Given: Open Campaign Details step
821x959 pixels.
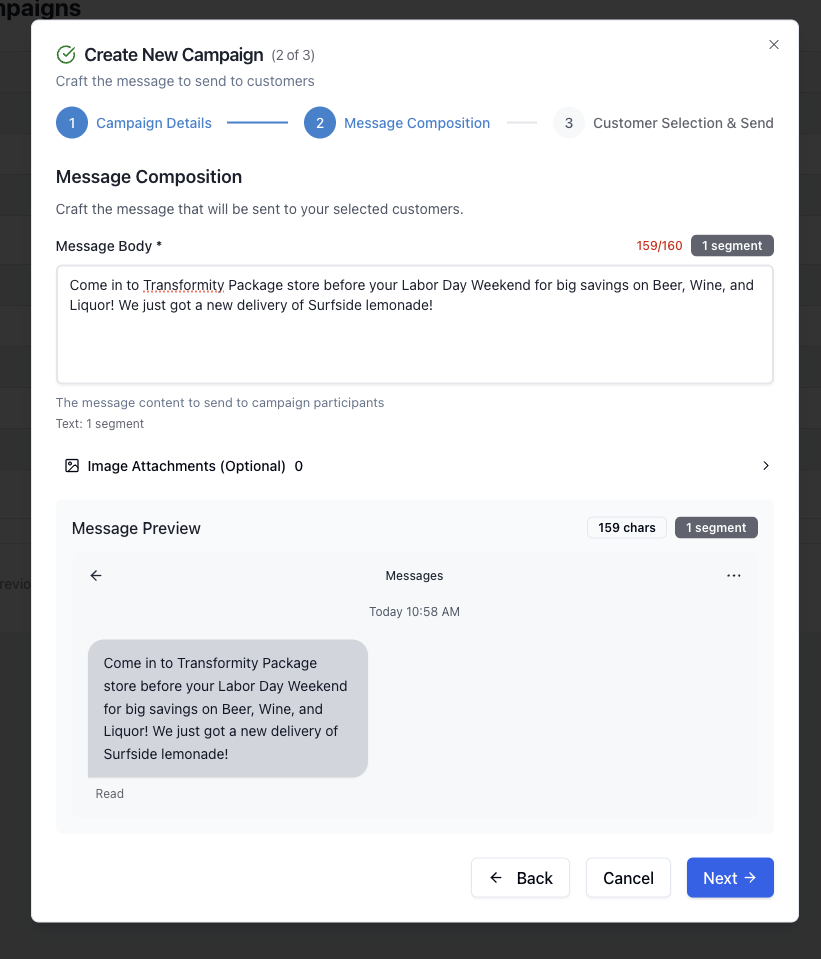Looking at the screenshot, I should pyautogui.click(x=154, y=123).
